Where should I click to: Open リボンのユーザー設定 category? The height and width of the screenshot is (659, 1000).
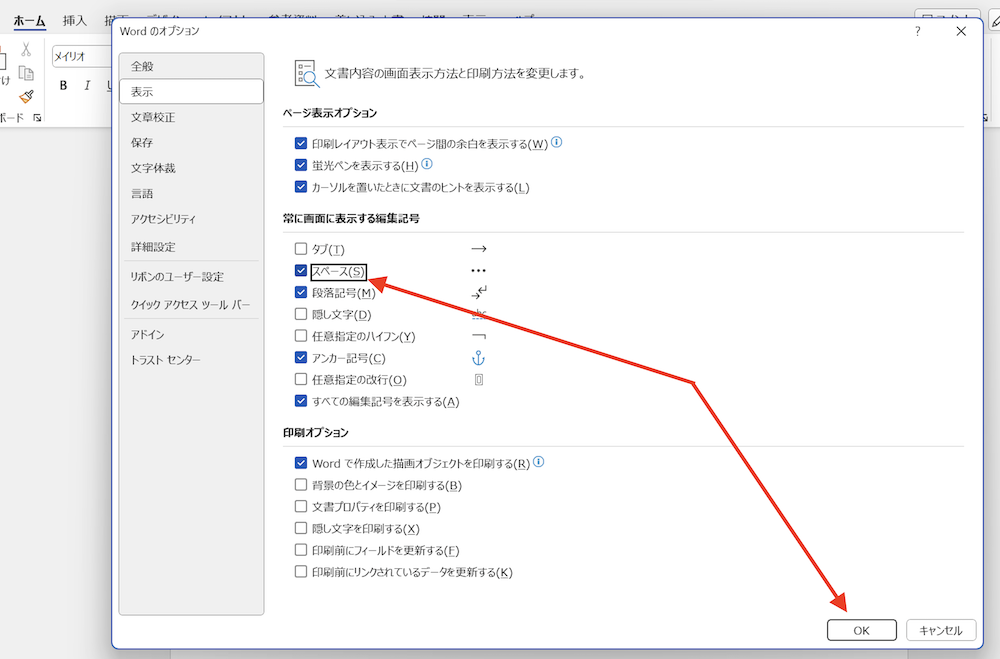tap(191, 277)
